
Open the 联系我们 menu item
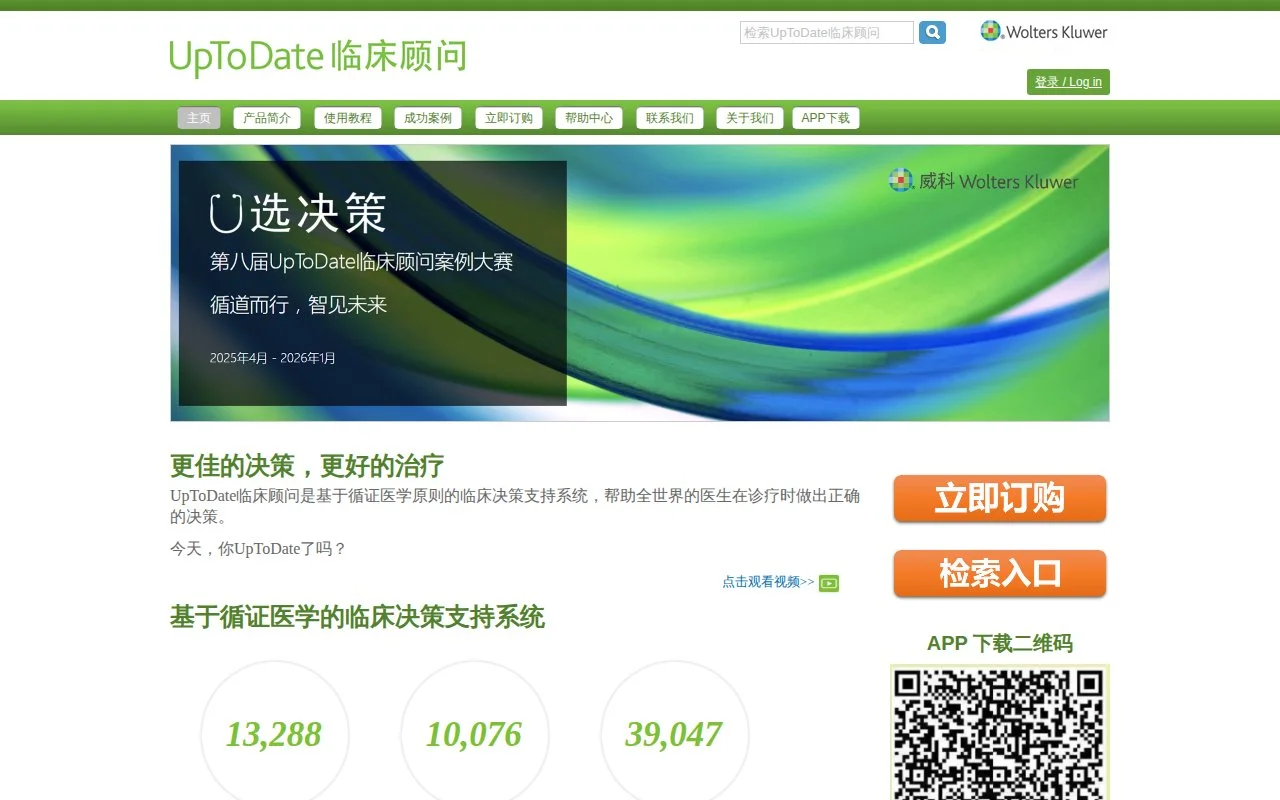click(670, 118)
